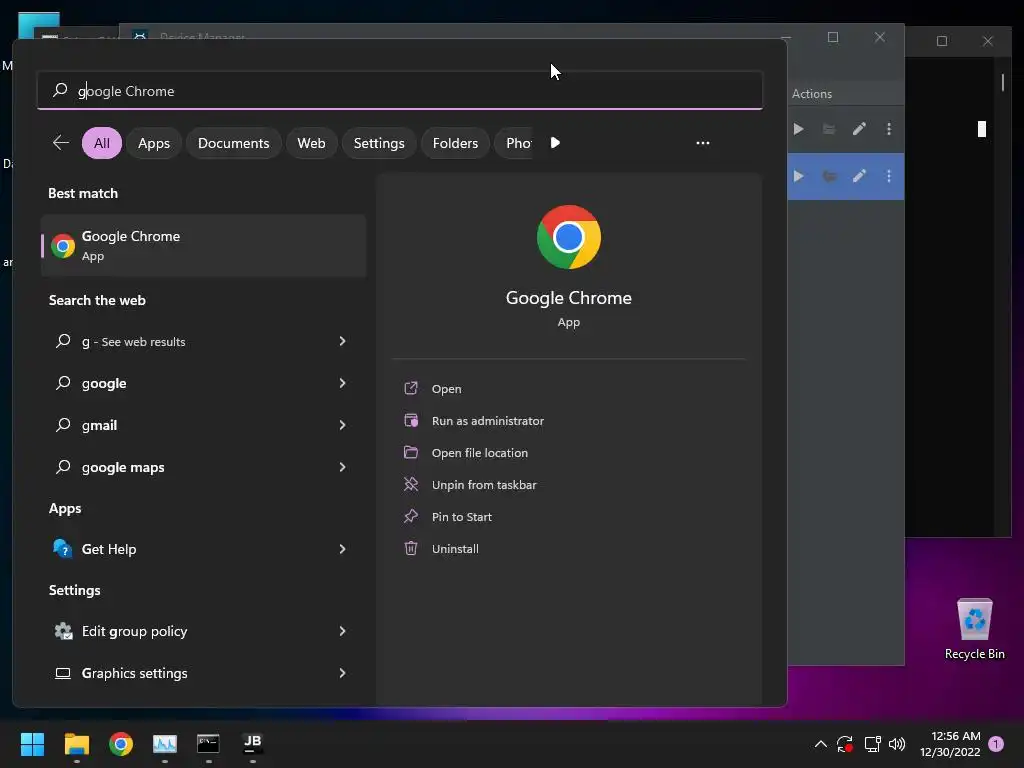1024x768 pixels.
Task: Expand the Graphics settings chevron
Action: point(342,673)
